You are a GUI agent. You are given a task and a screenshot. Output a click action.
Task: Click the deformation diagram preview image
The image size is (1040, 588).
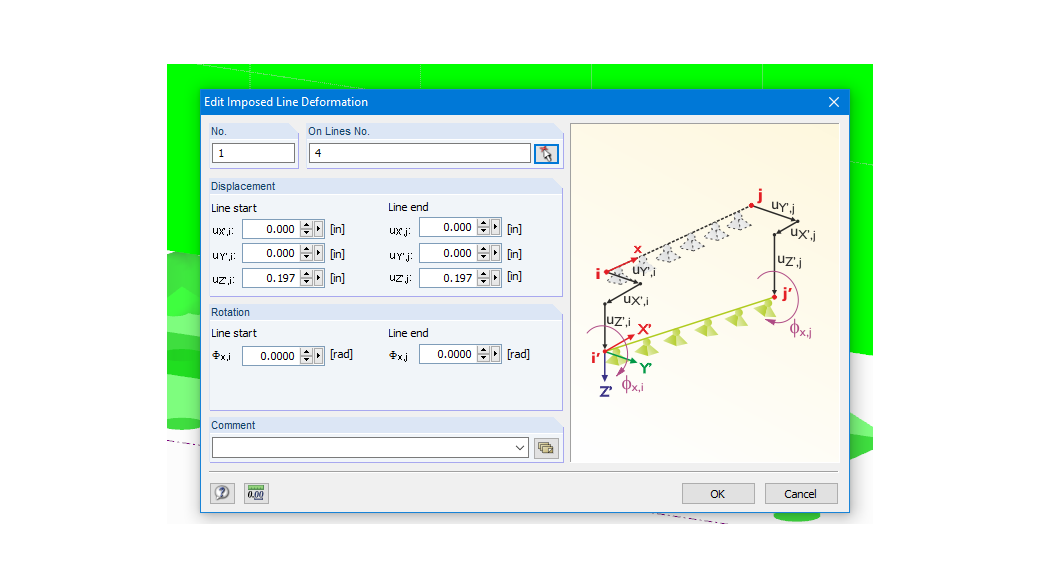click(x=705, y=290)
